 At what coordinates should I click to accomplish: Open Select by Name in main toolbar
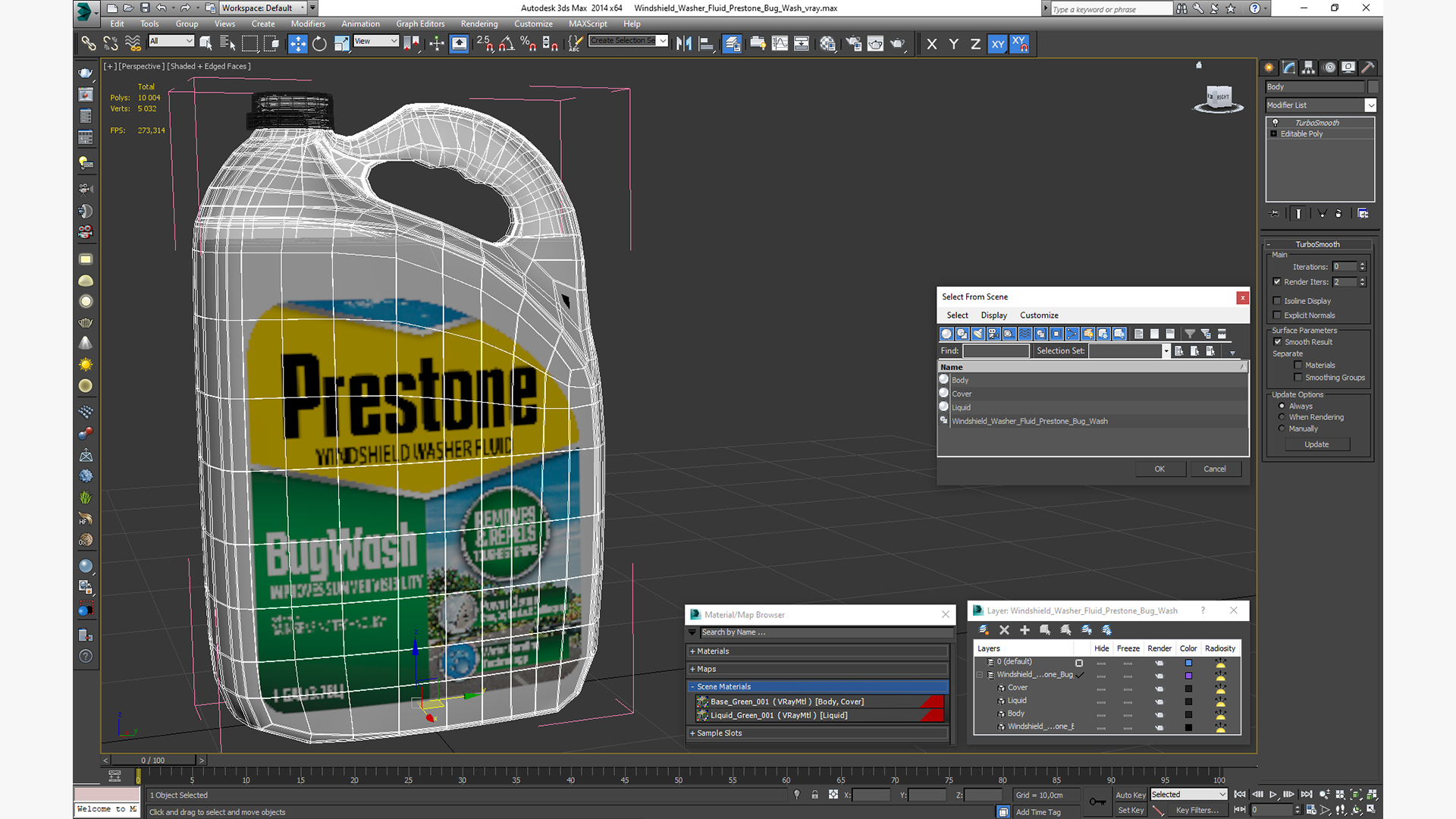point(227,44)
